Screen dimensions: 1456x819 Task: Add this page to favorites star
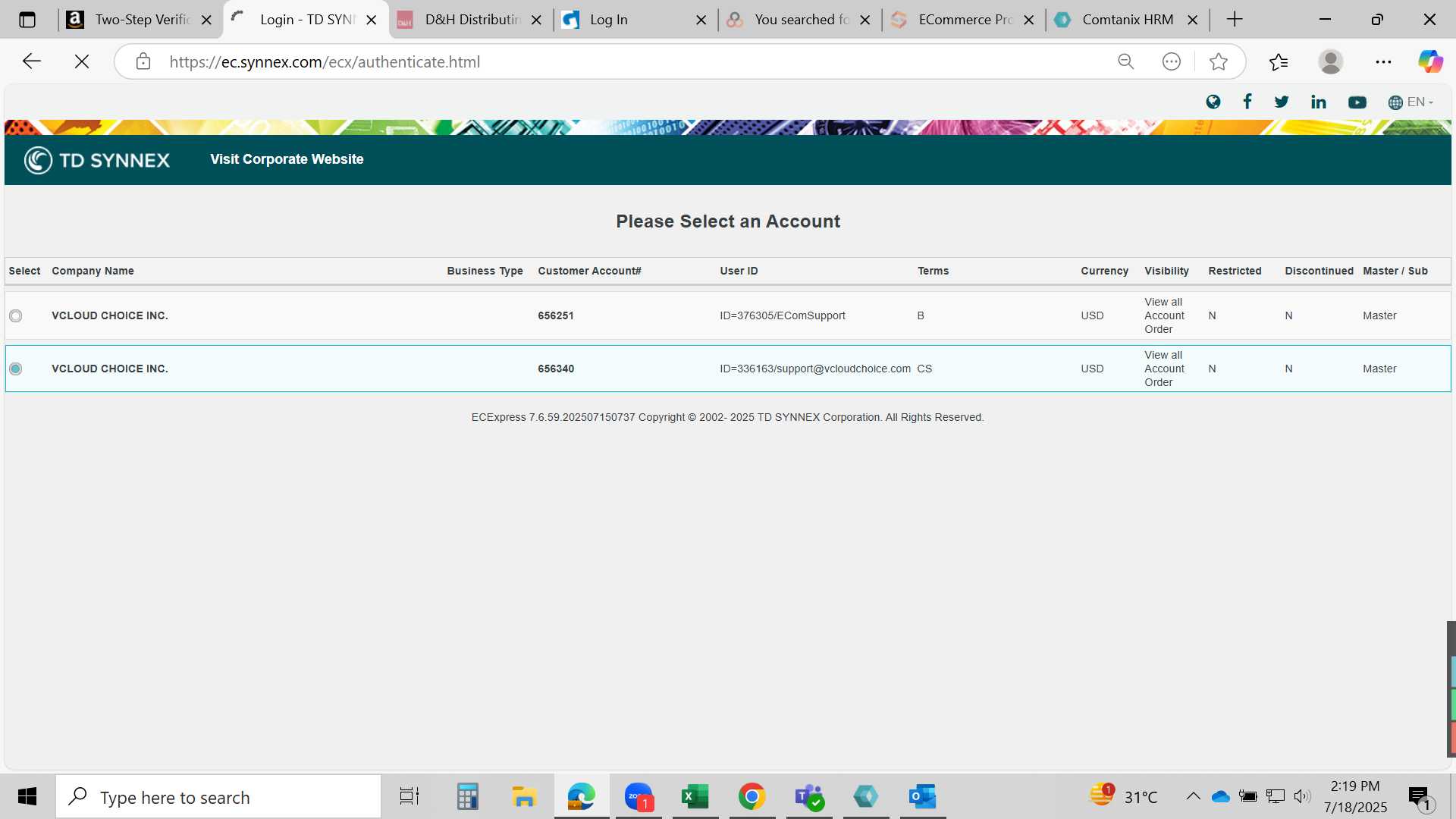point(1219,61)
